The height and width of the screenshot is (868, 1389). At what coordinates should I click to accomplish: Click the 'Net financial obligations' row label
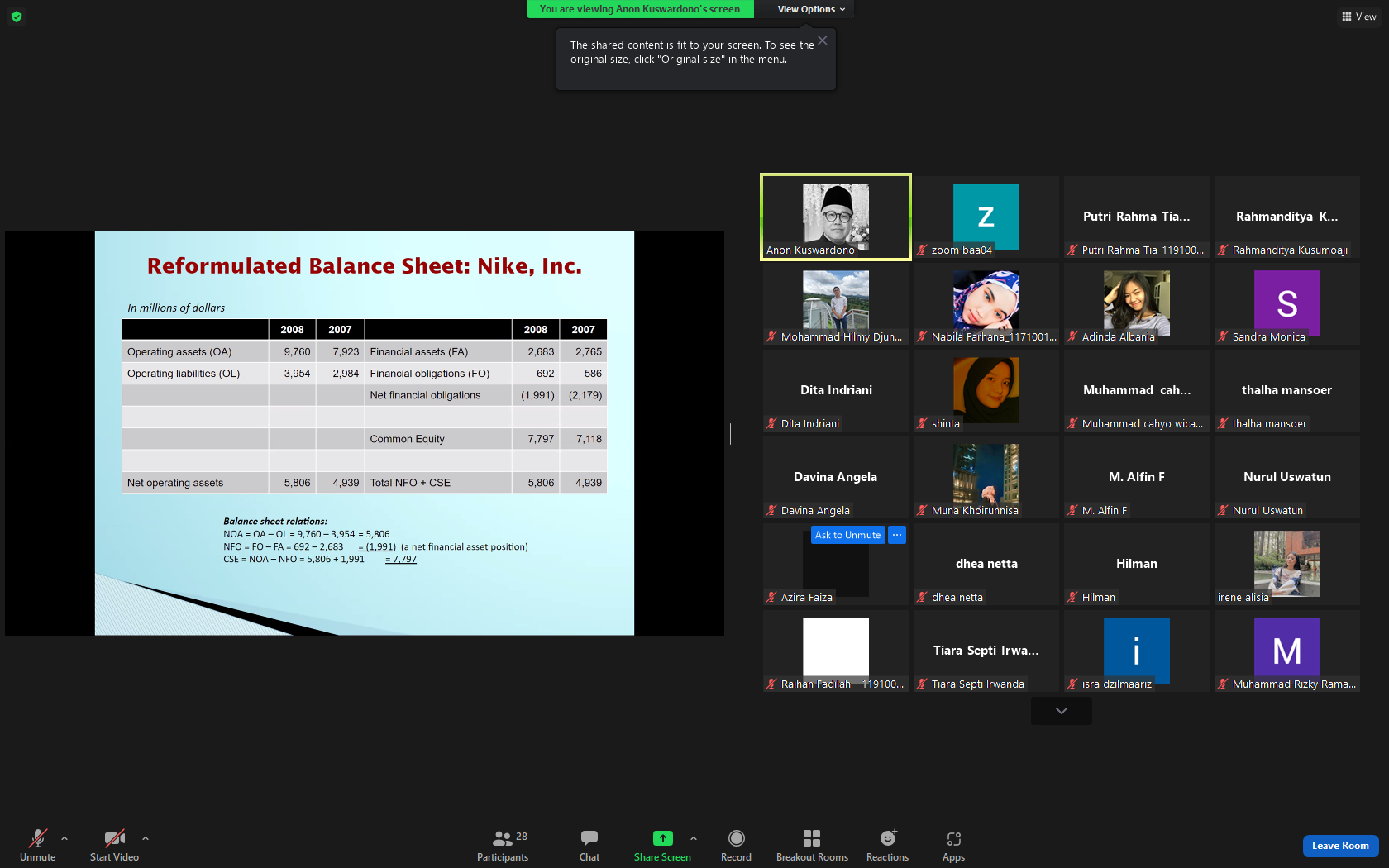425,396
